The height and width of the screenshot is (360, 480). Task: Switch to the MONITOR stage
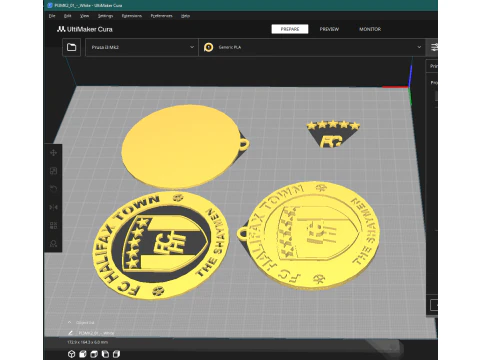pyautogui.click(x=370, y=29)
